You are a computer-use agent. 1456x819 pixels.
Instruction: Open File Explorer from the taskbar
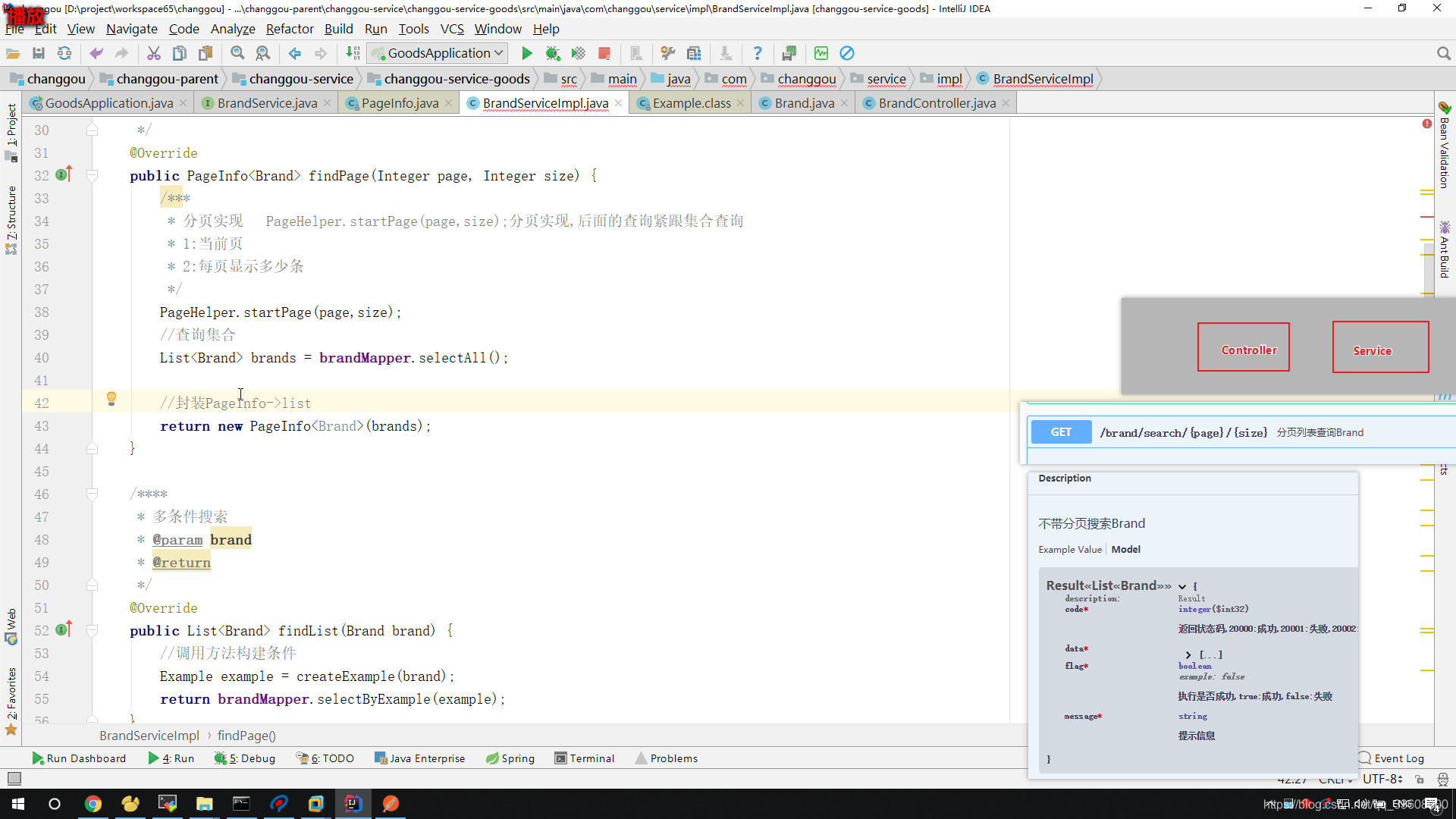(205, 804)
